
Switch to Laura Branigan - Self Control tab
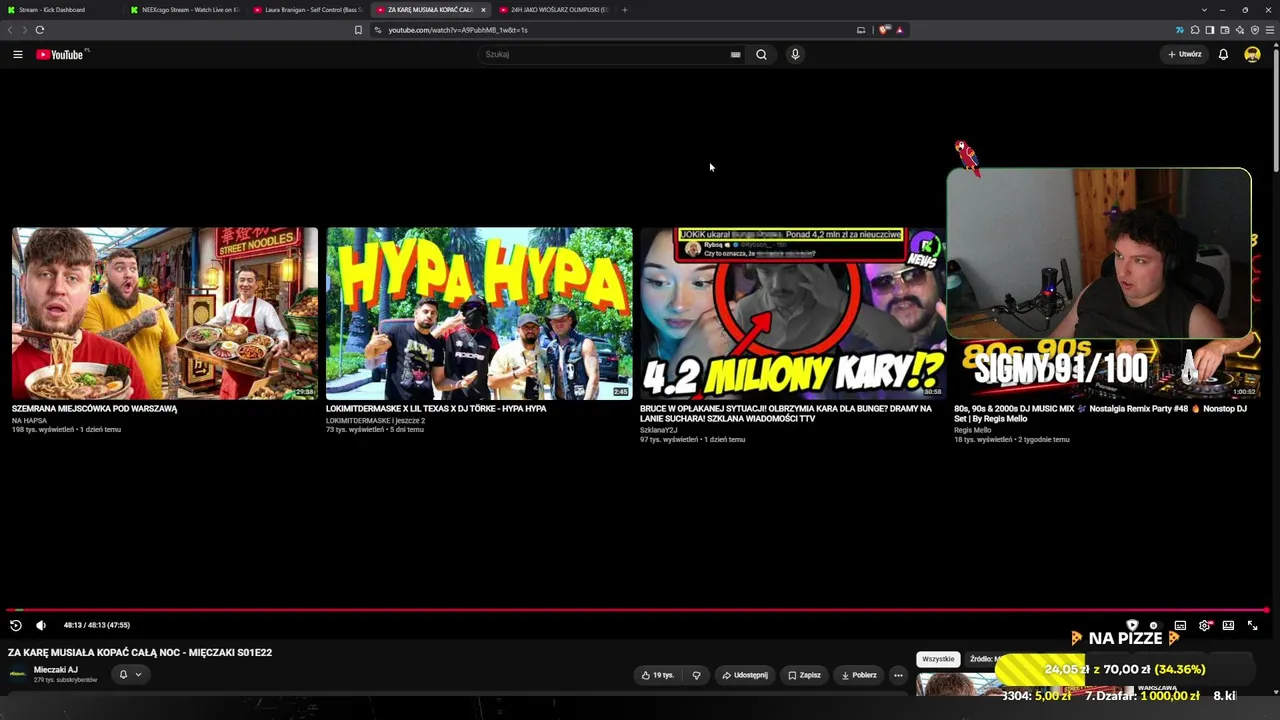pos(307,10)
